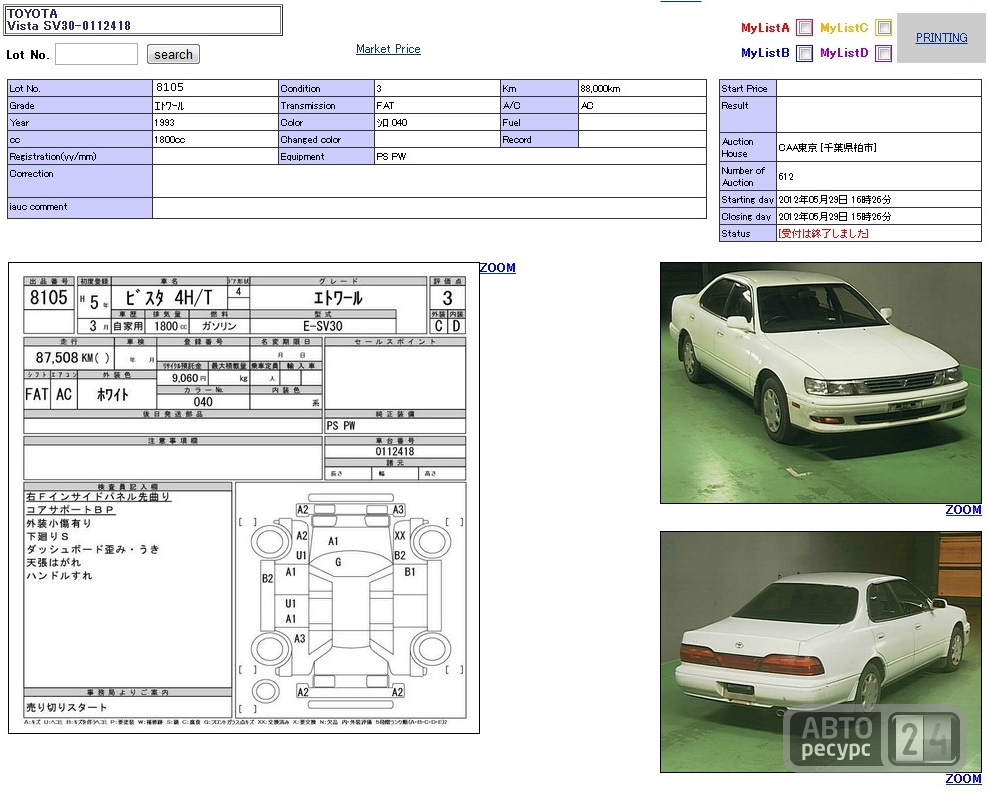The width and height of the screenshot is (987, 793).
Task: Select the year value 1993
Action: coord(164,123)
